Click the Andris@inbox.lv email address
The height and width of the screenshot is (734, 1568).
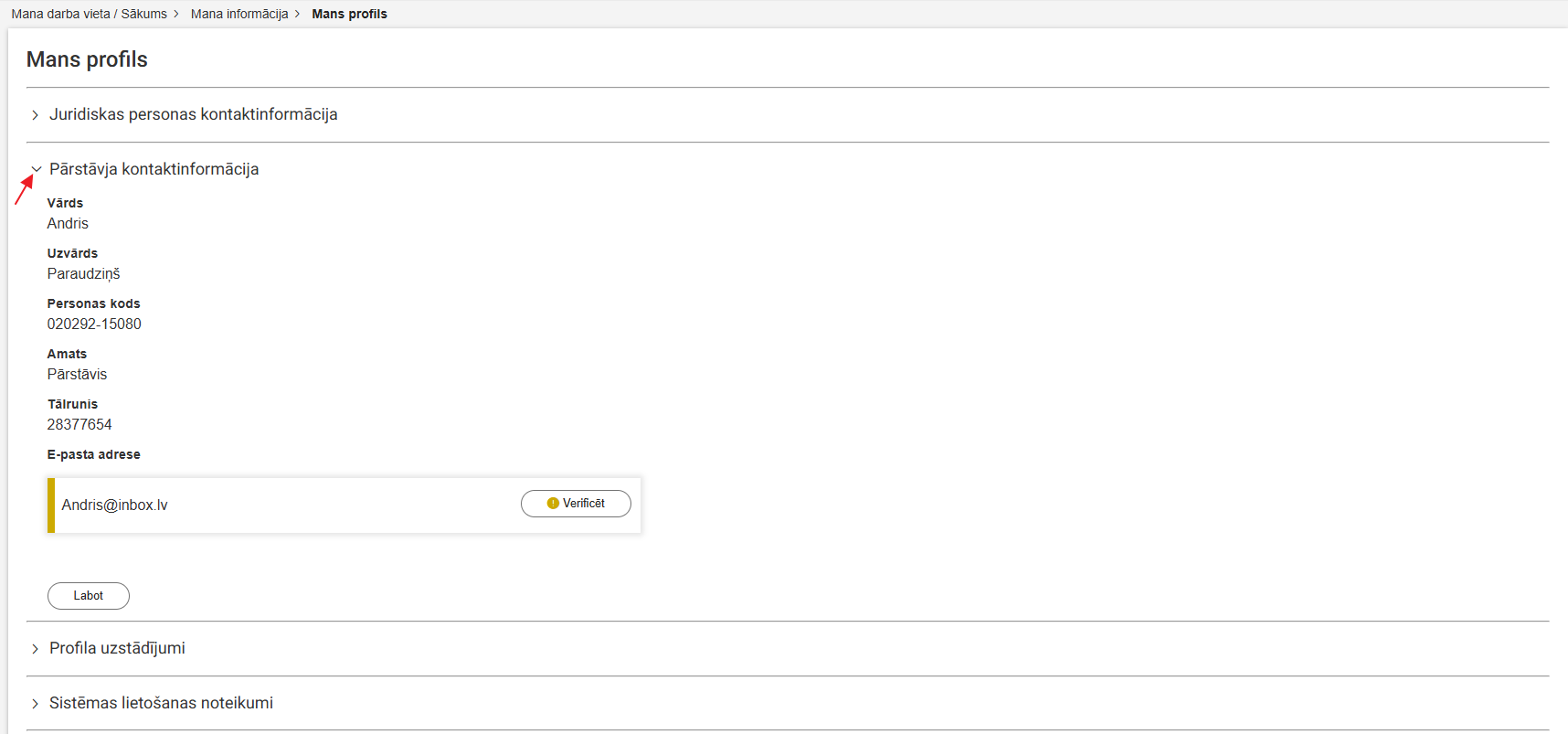114,505
